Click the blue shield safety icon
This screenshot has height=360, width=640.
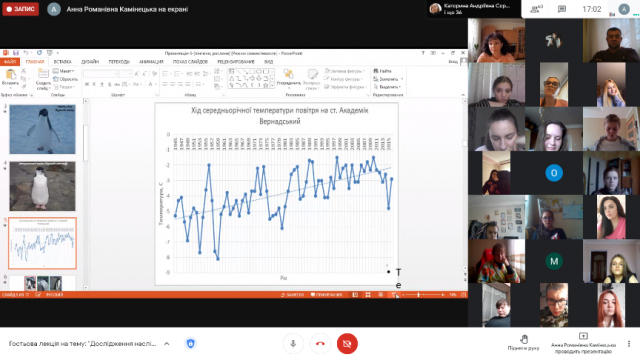click(190, 344)
